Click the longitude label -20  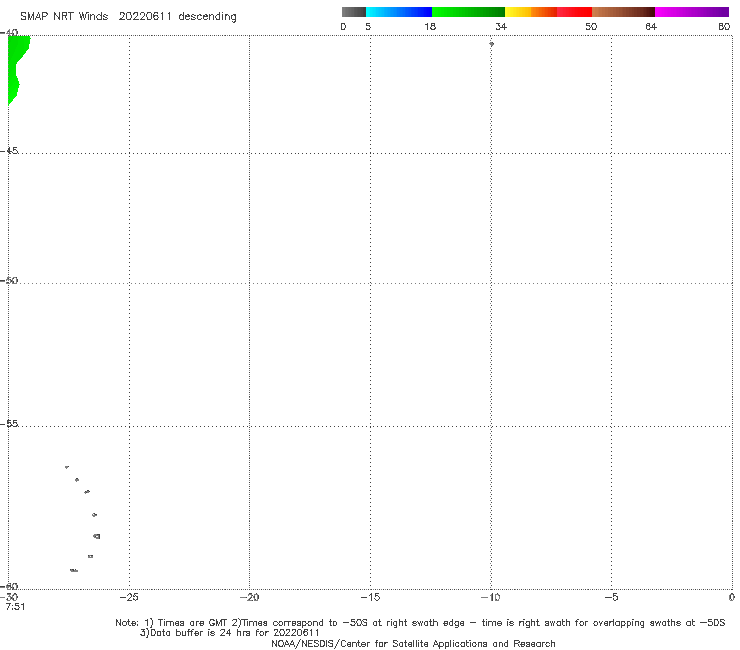[249, 597]
